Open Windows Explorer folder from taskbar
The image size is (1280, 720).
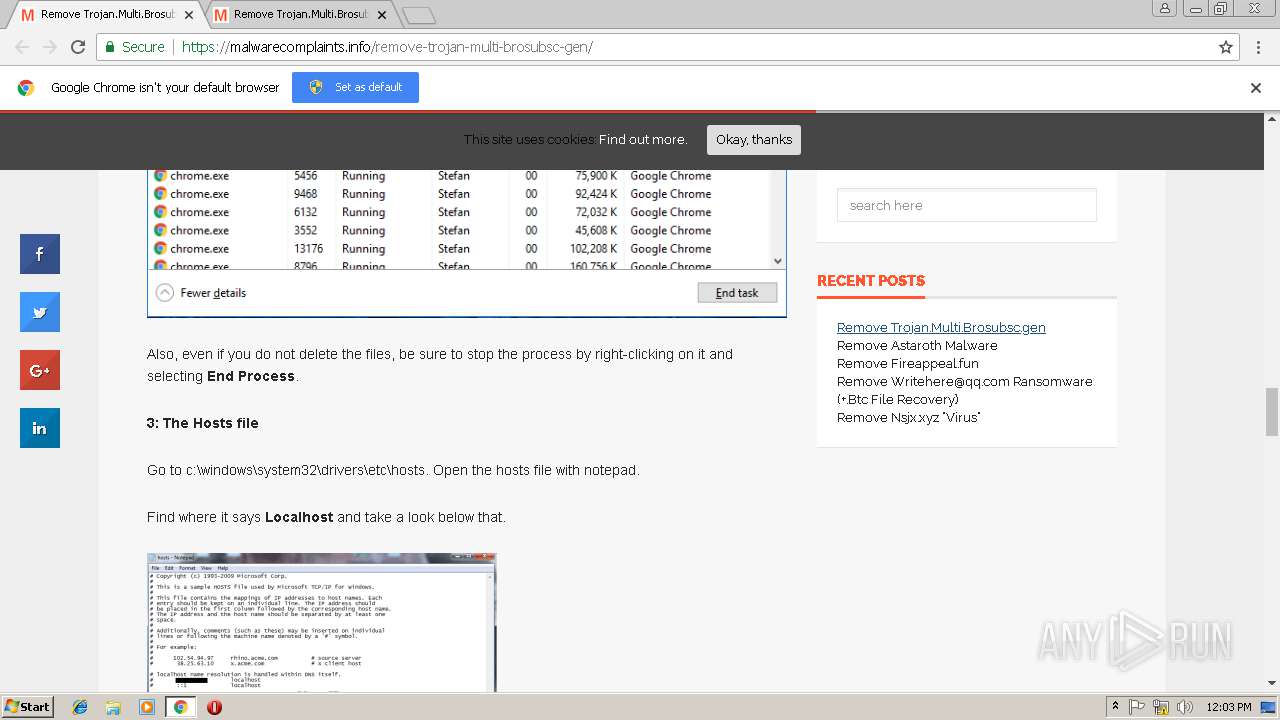[113, 707]
